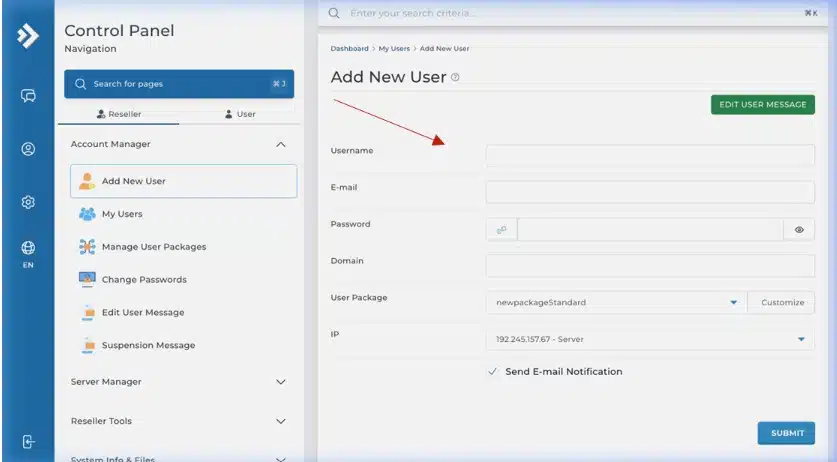
Task: Generate random password with dice icon
Action: point(501,230)
